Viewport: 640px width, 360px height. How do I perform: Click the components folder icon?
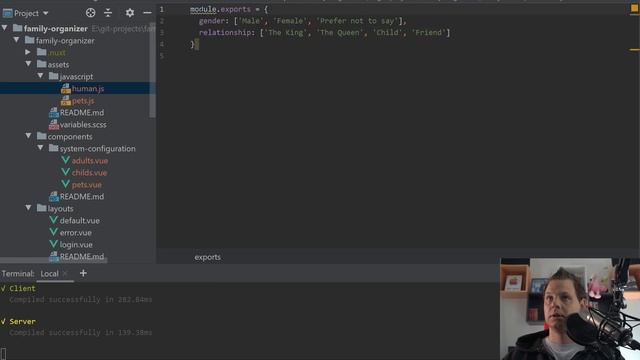(41, 136)
